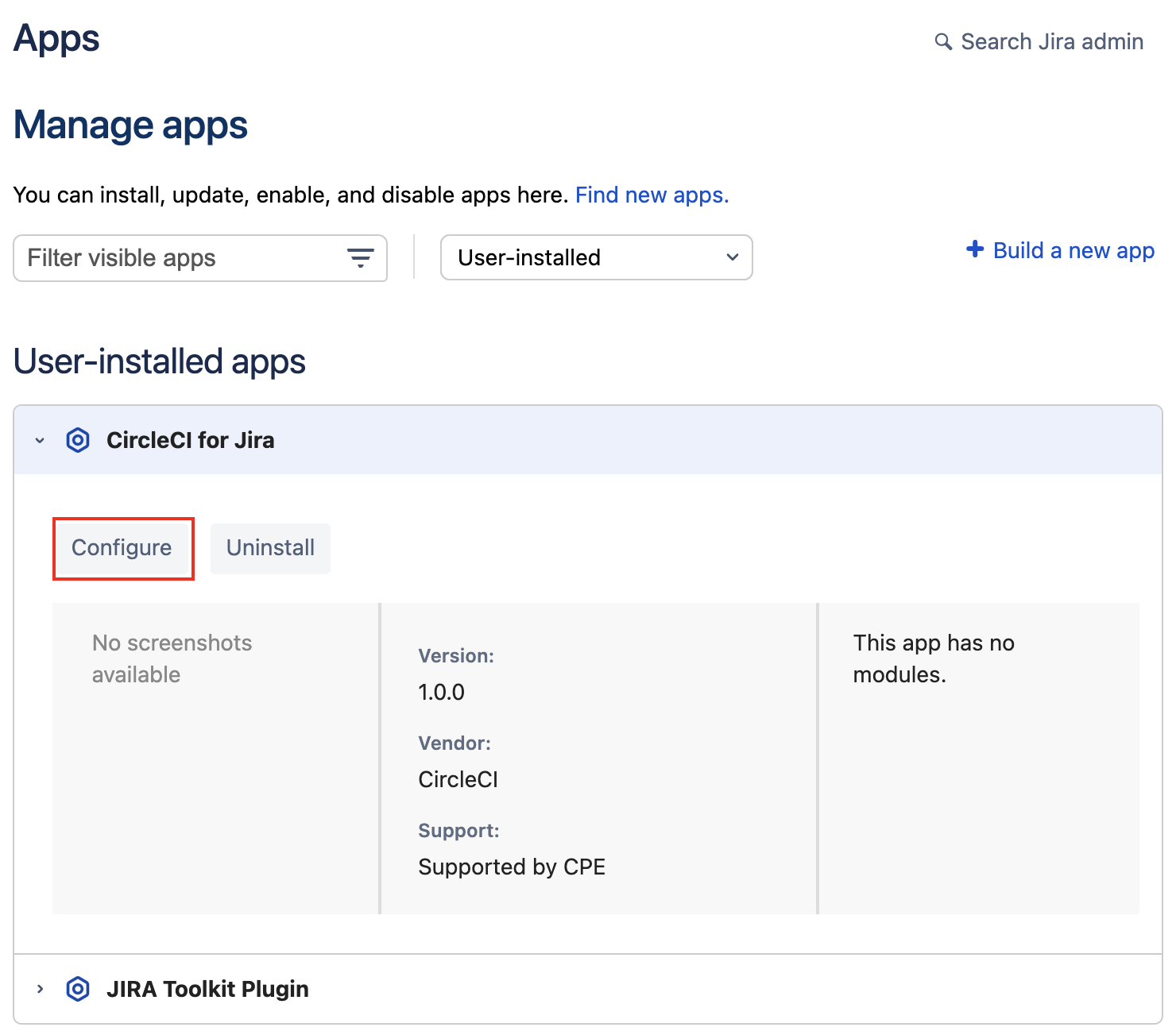Click the search magnifier icon

coord(943,41)
